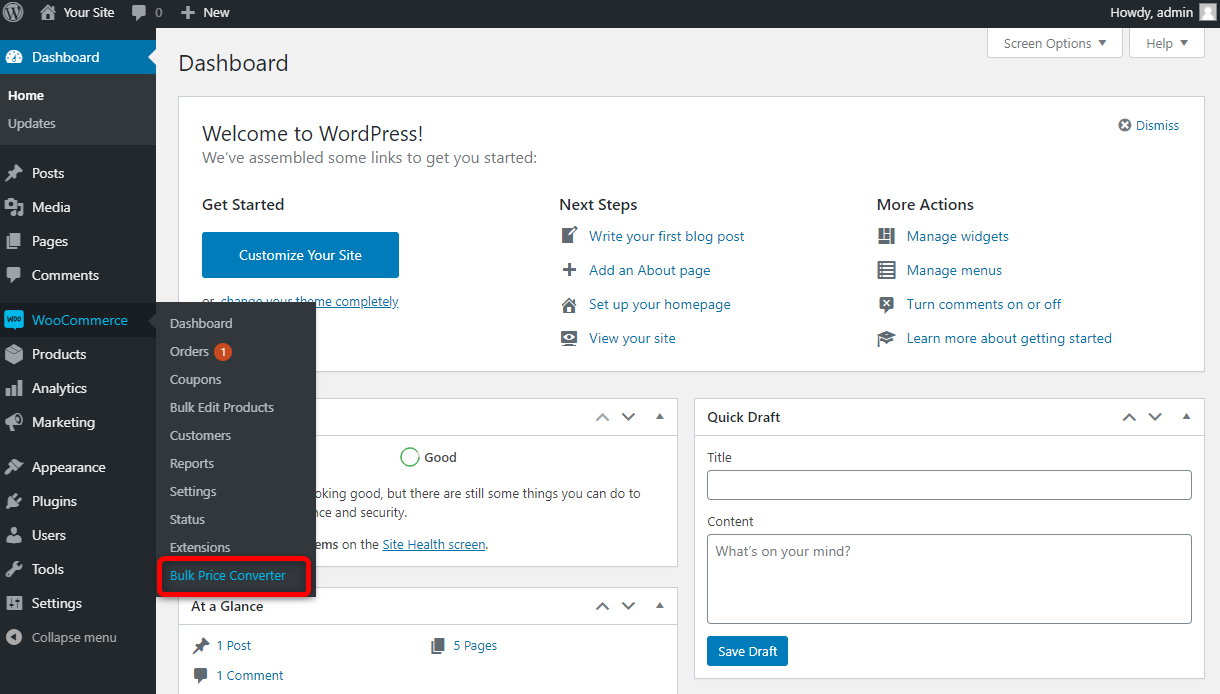1220x694 pixels.
Task: Click the Appearance brush icon
Action: click(x=14, y=467)
